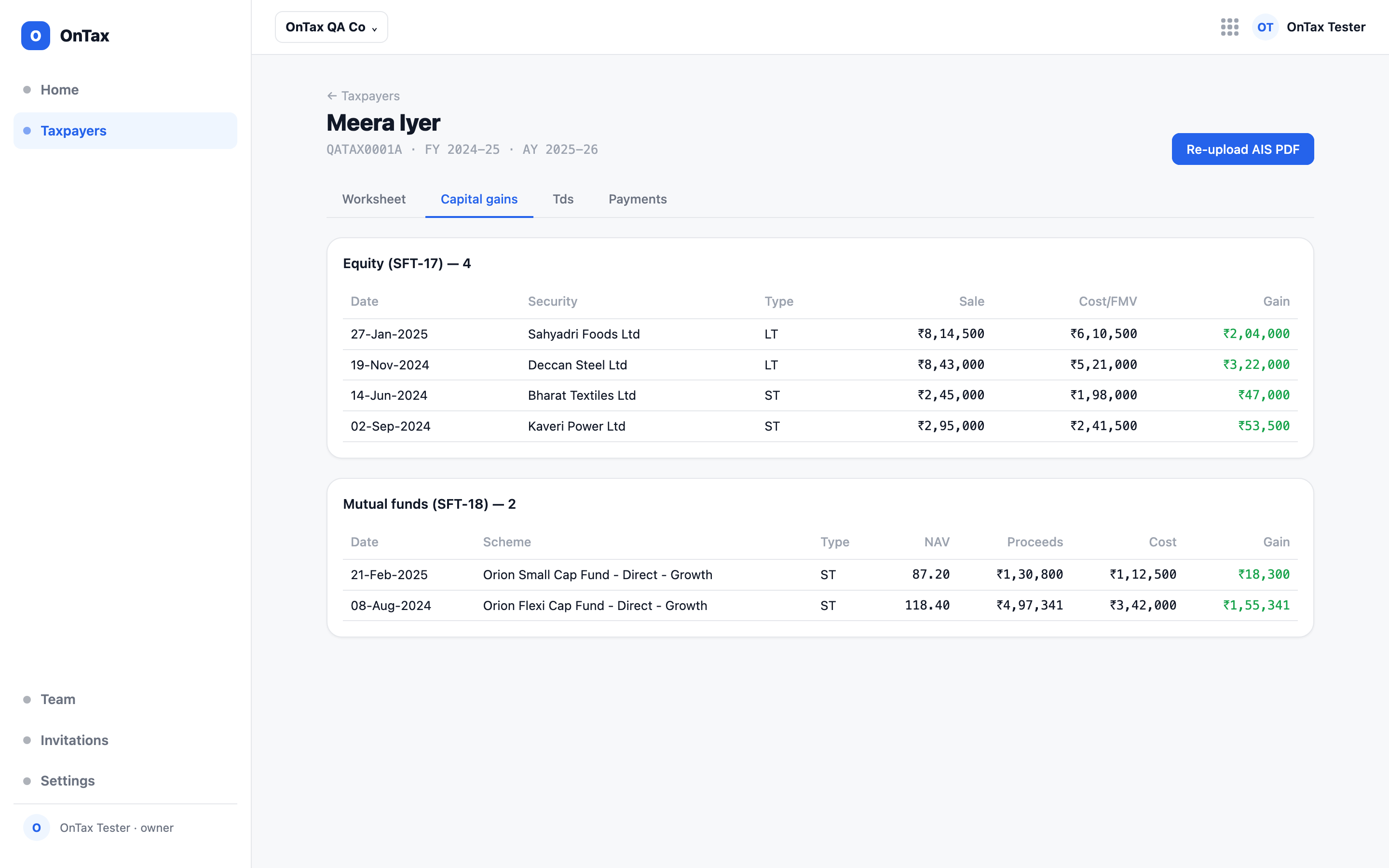Click Re-upload AIS PDF button
This screenshot has width=1389, height=868.
[x=1243, y=149]
